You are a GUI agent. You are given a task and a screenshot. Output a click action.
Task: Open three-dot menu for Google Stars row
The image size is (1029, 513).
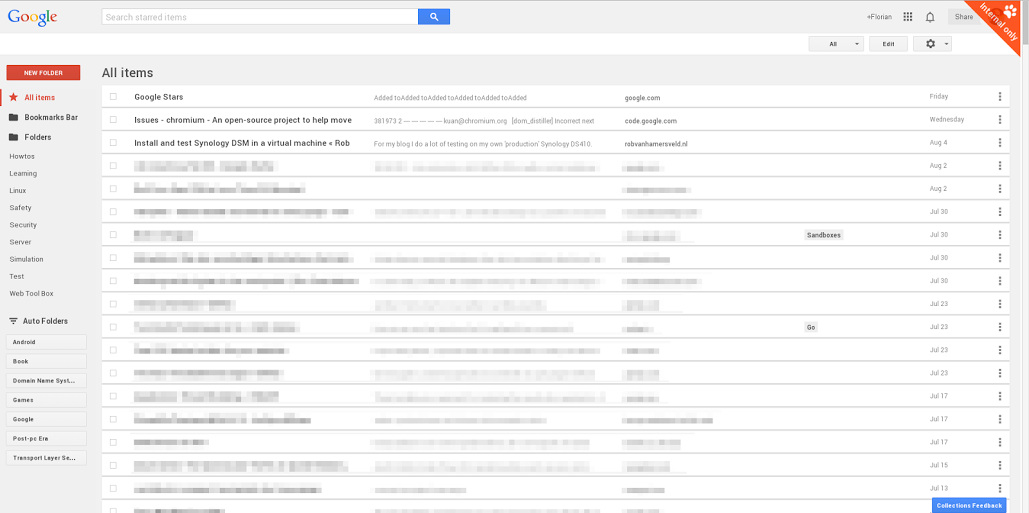(x=999, y=97)
